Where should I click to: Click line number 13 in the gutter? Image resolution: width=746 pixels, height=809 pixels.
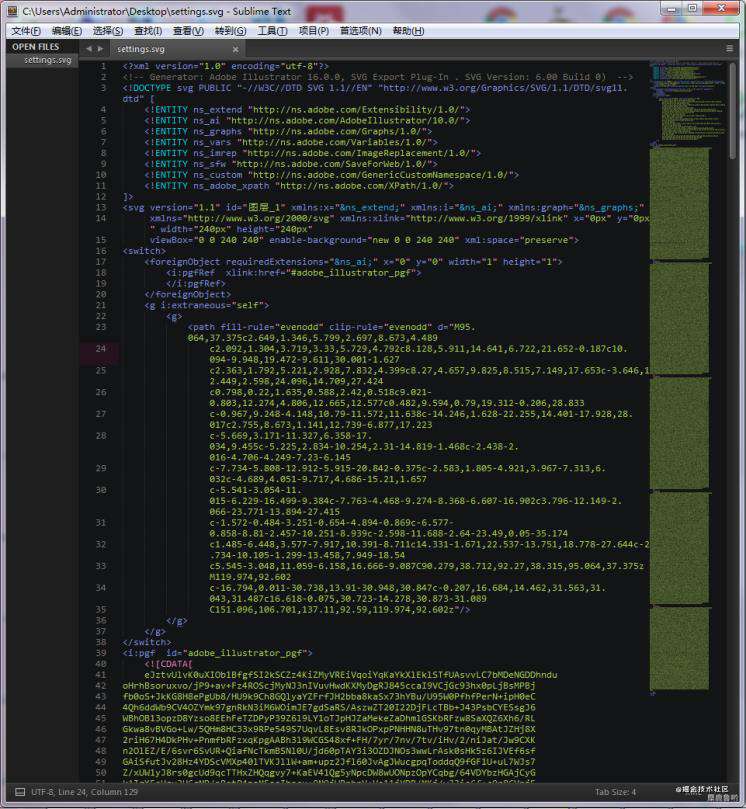[x=101, y=207]
